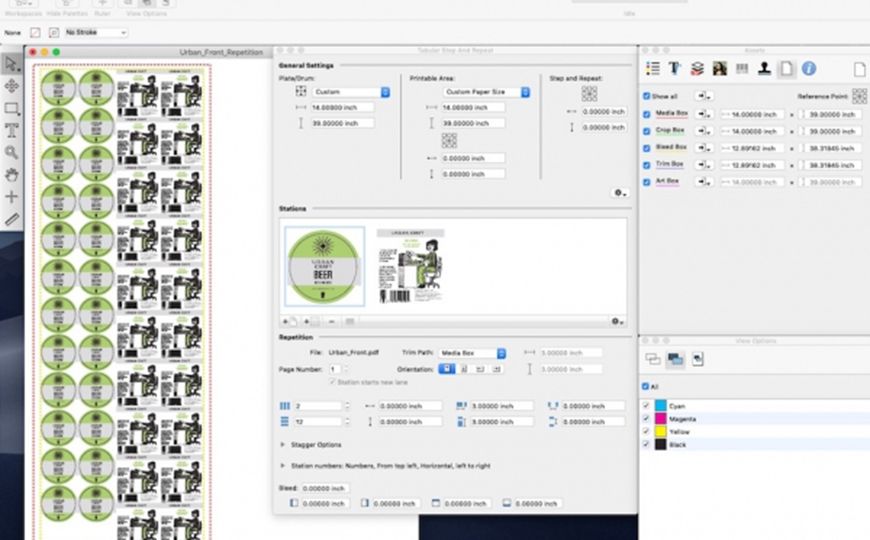Click Plate/Drum width 14.00000 inch field
Viewport: 870px width, 540px height.
tap(342, 108)
